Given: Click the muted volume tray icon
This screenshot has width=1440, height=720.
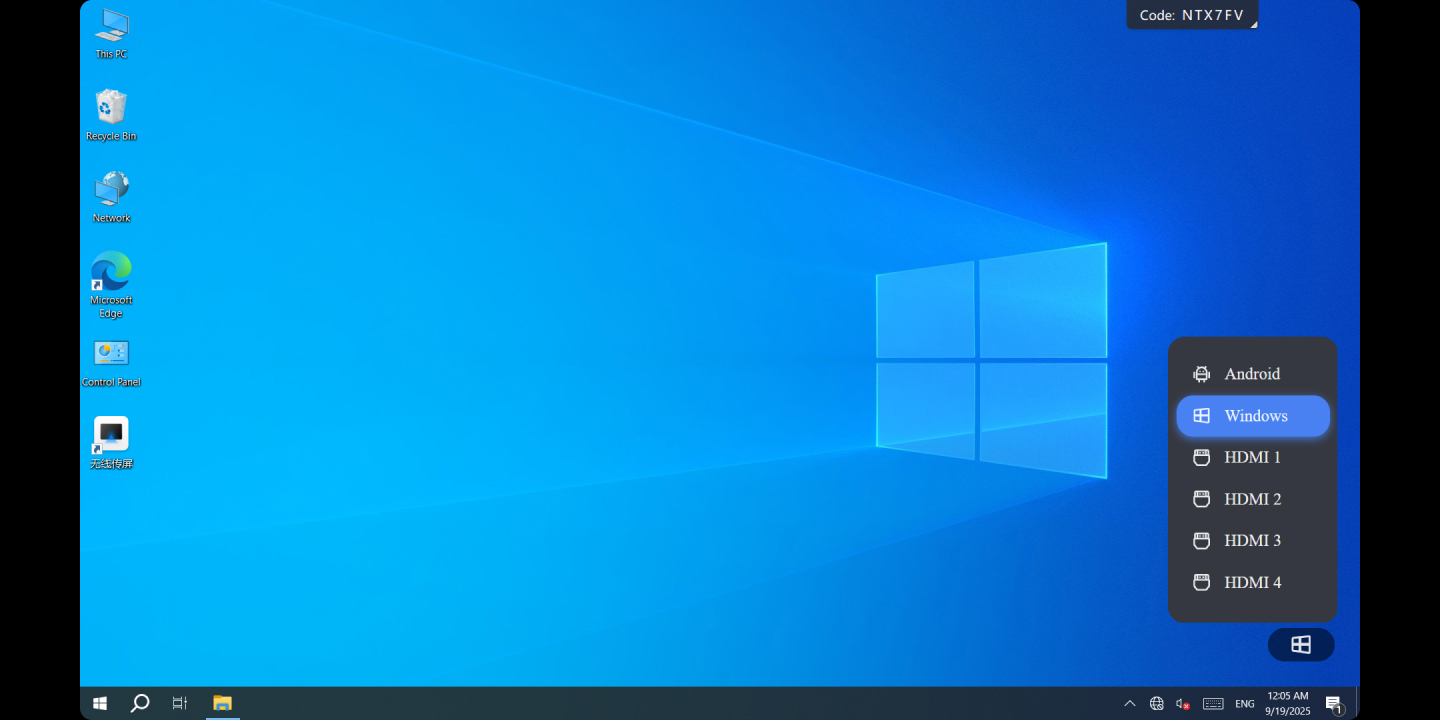Looking at the screenshot, I should pos(1183,703).
